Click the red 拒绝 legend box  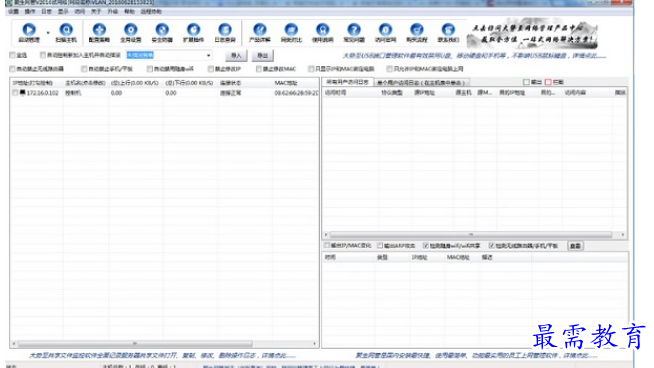548,82
